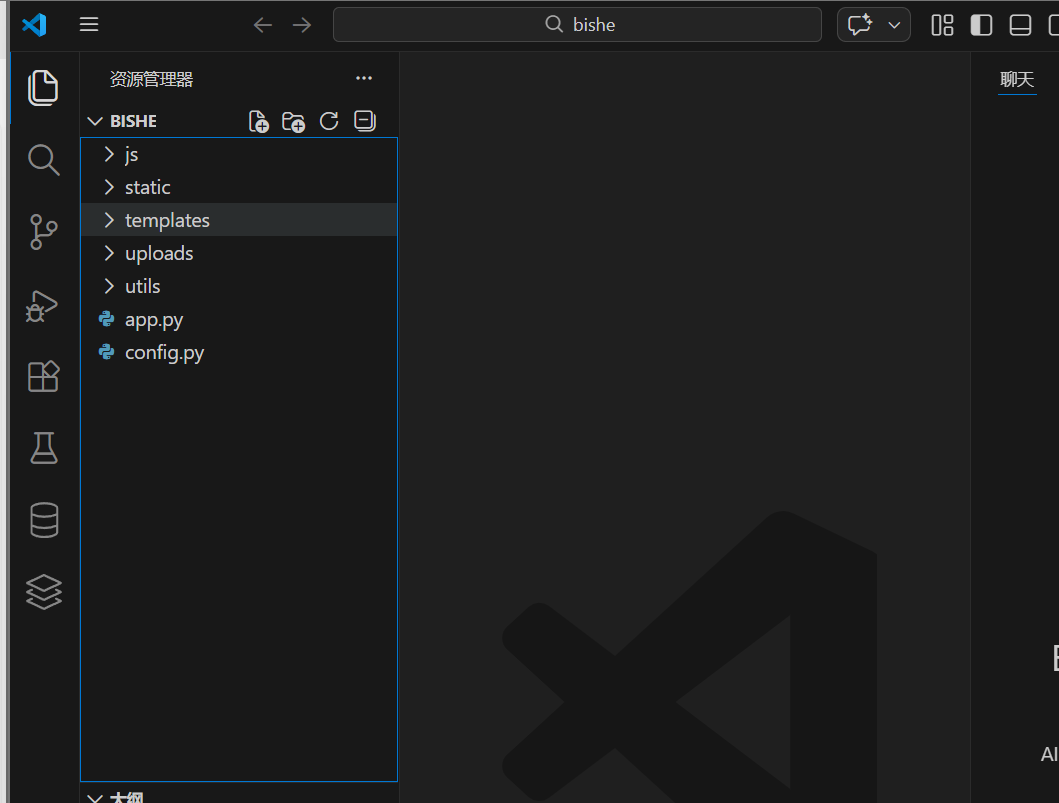Open the Testing flask view
1059x803 pixels.
pos(44,448)
